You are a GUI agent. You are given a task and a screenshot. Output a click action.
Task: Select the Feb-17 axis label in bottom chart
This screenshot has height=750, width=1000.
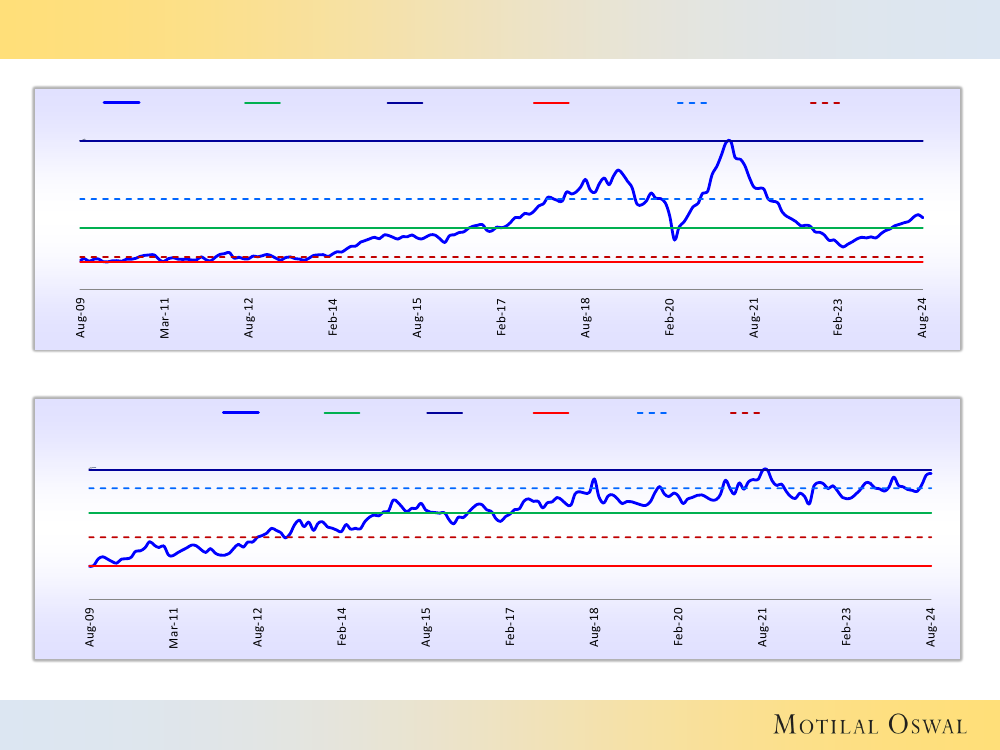pyautogui.click(x=510, y=626)
